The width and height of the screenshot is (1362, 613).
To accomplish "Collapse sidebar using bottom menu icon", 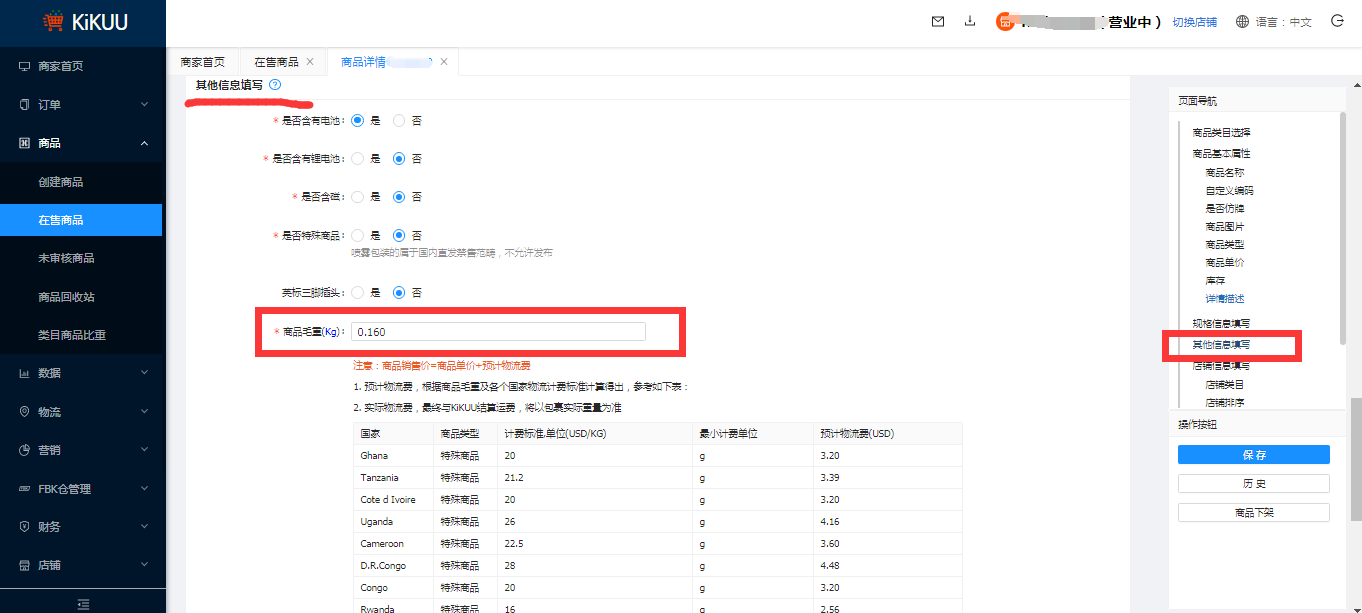I will (x=83, y=603).
